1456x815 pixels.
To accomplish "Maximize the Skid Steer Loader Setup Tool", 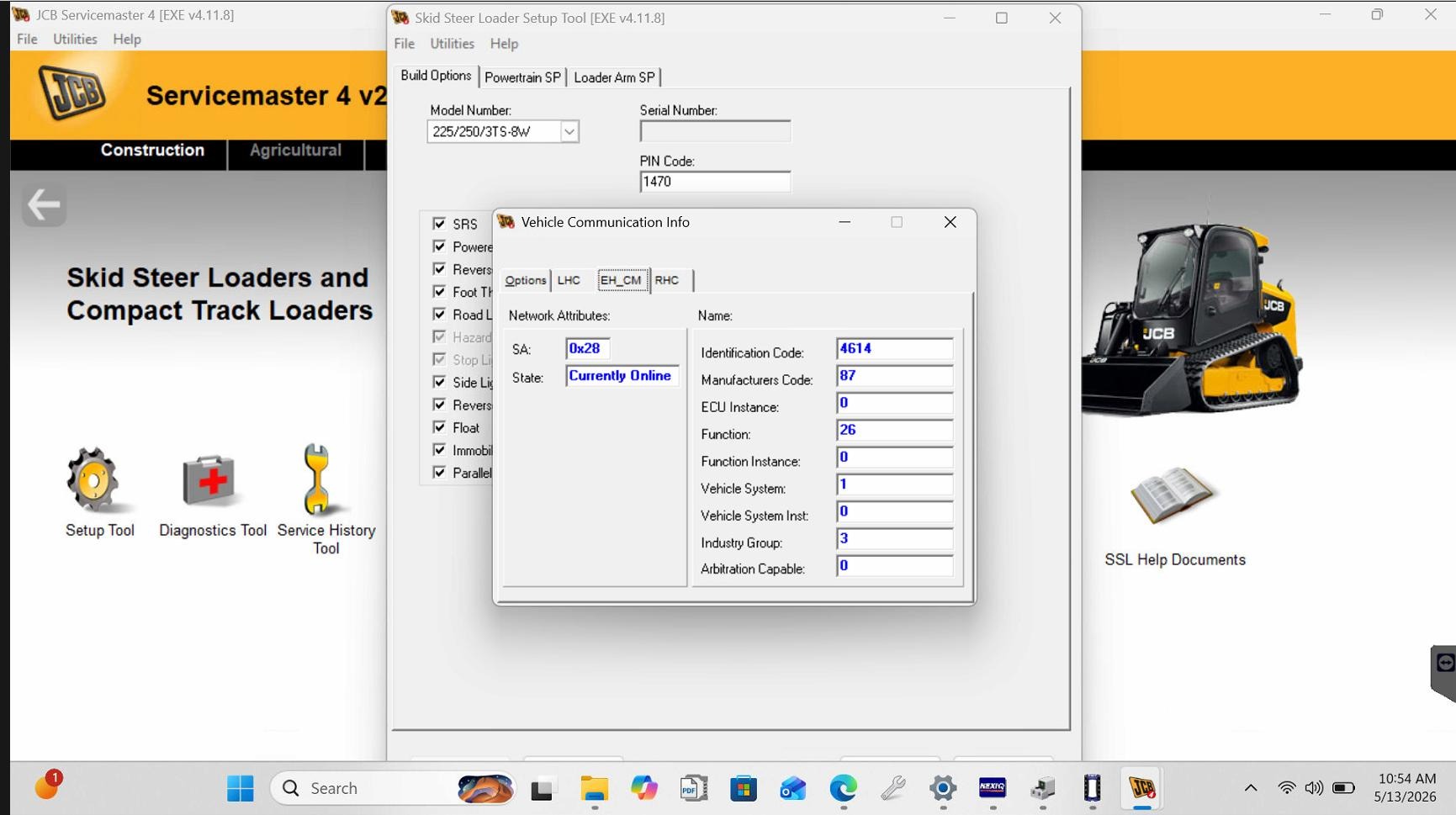I will coord(1001,18).
